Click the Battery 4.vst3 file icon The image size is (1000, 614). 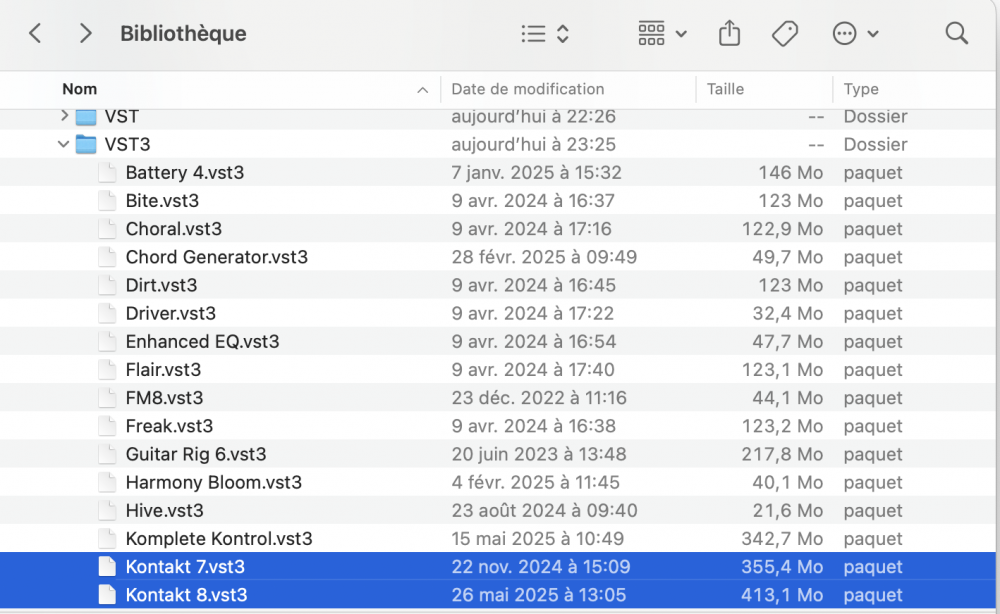point(107,172)
